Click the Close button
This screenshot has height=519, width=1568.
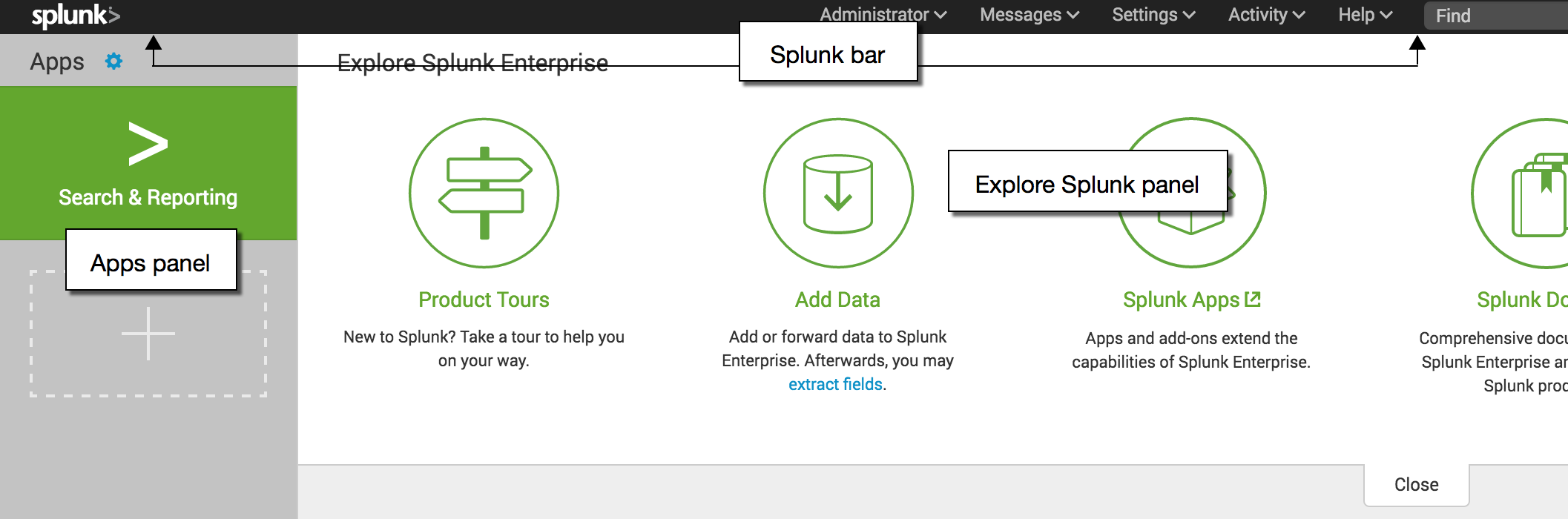[1417, 485]
